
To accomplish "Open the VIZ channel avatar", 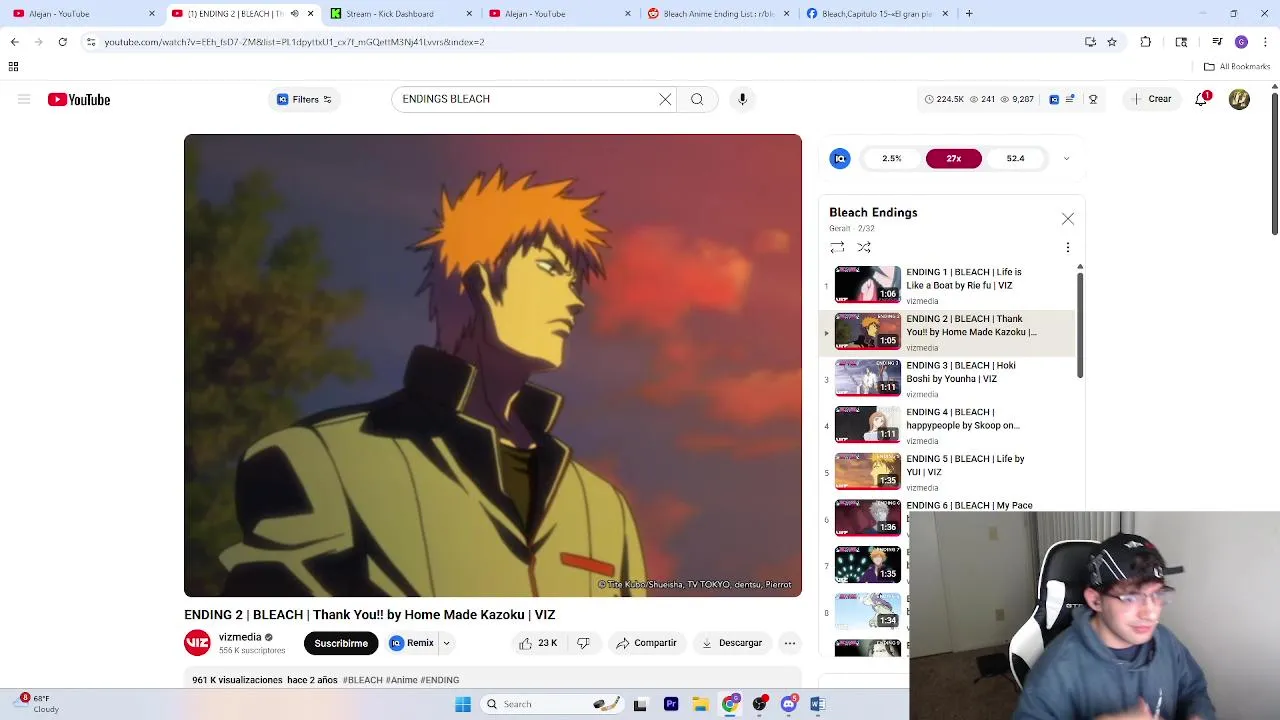I will click(x=197, y=643).
